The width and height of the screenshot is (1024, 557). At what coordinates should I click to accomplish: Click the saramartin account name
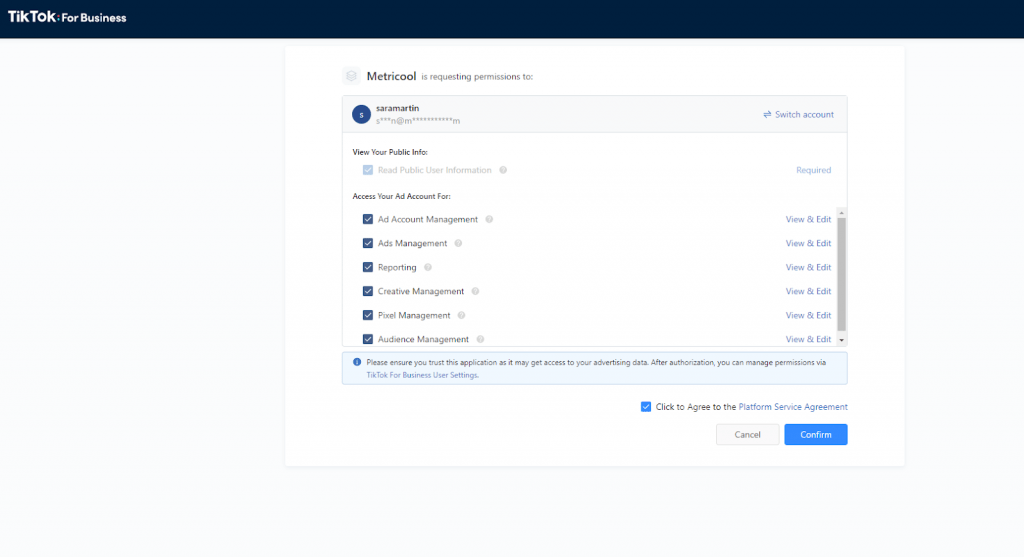point(398,108)
